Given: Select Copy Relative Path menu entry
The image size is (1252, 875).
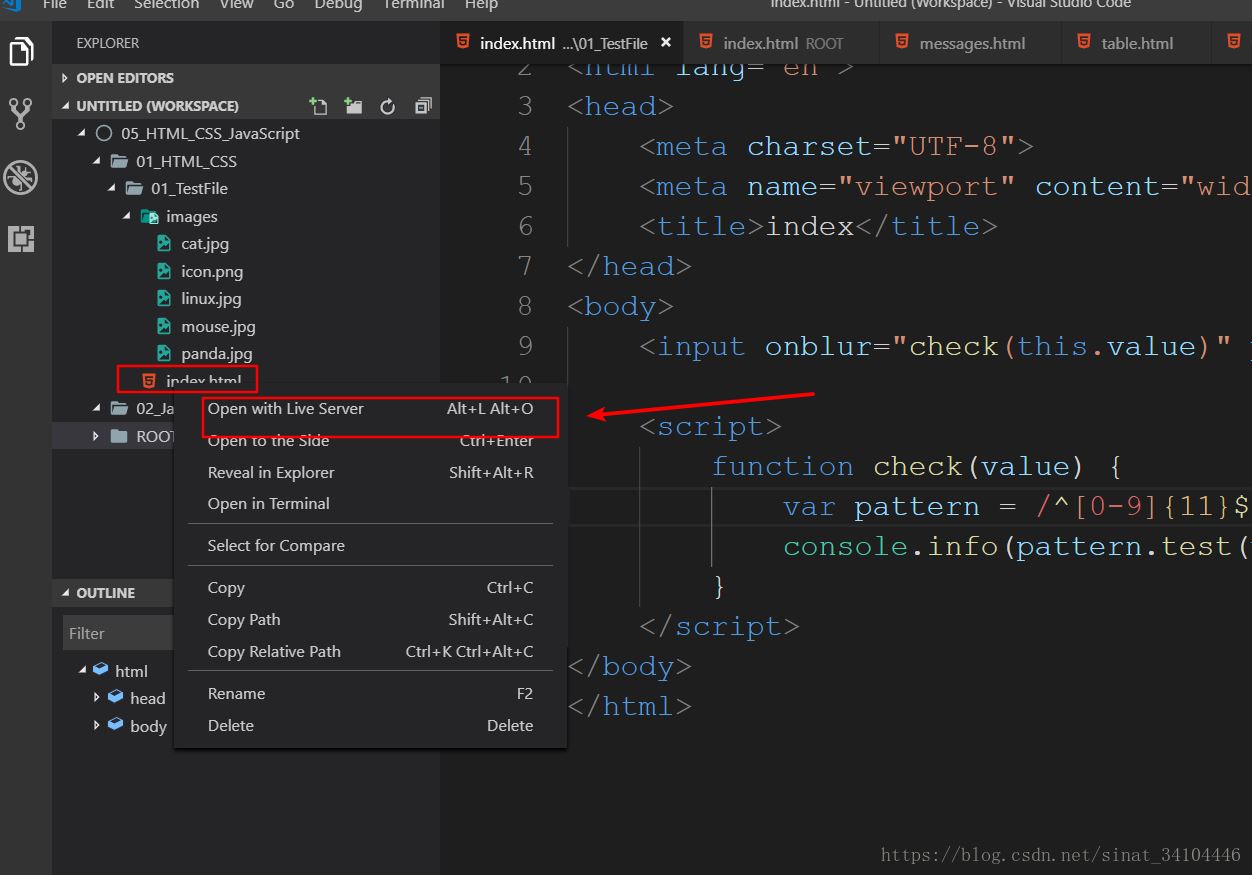Looking at the screenshot, I should pyautogui.click(x=274, y=652).
